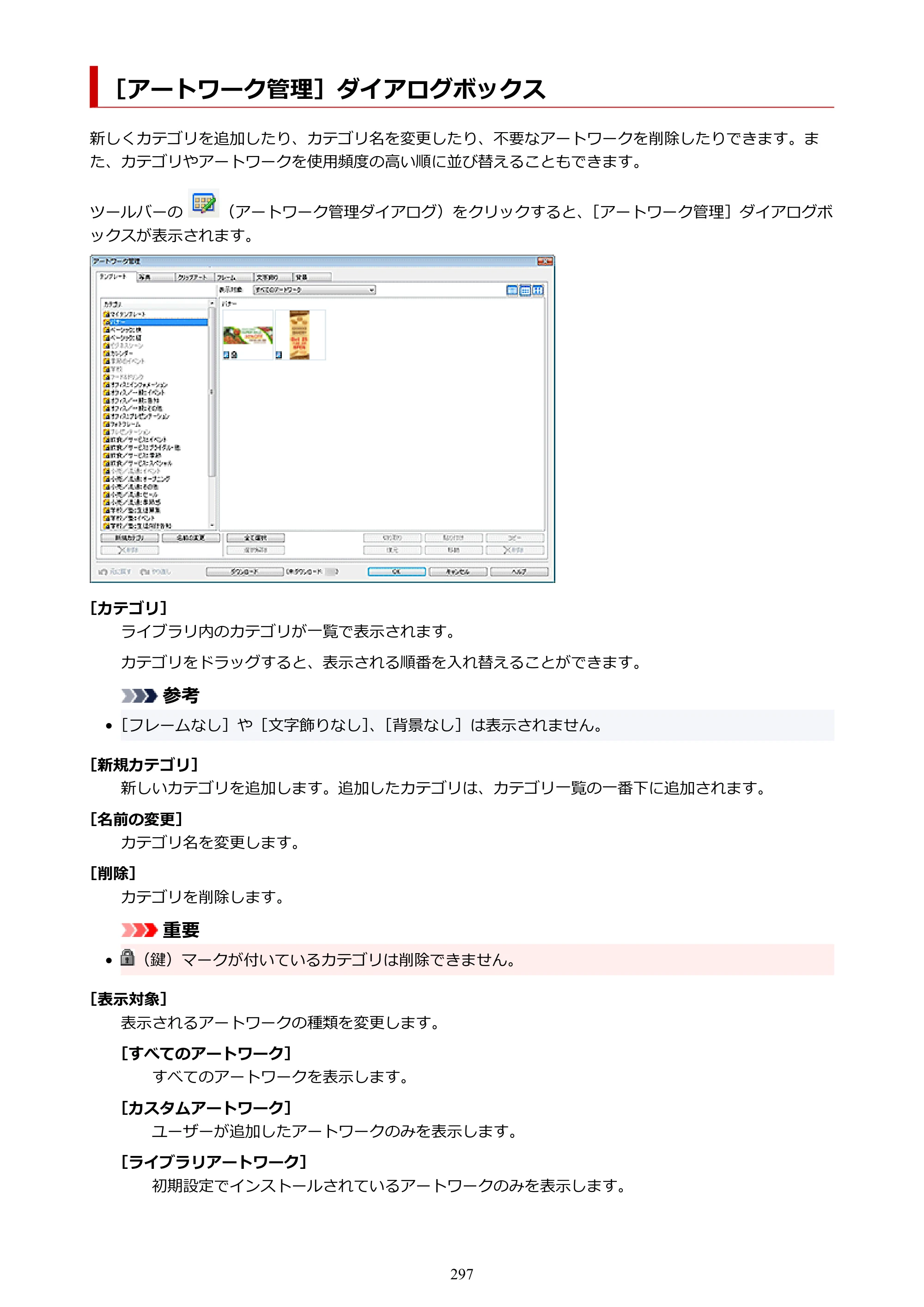Select the 背景 tab
The image size is (924, 1307).
coord(312,277)
